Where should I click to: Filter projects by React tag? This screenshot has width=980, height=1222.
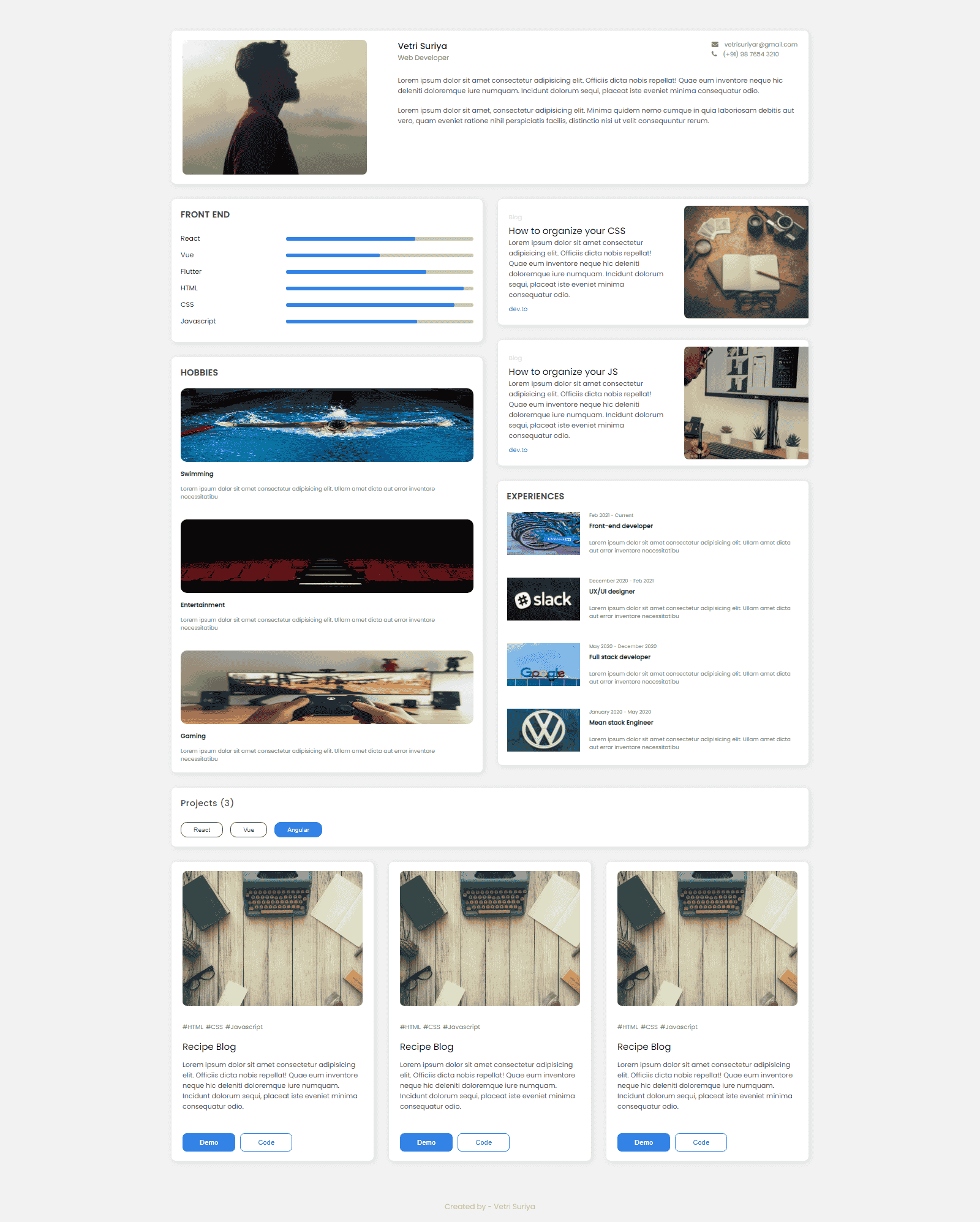pyautogui.click(x=202, y=830)
